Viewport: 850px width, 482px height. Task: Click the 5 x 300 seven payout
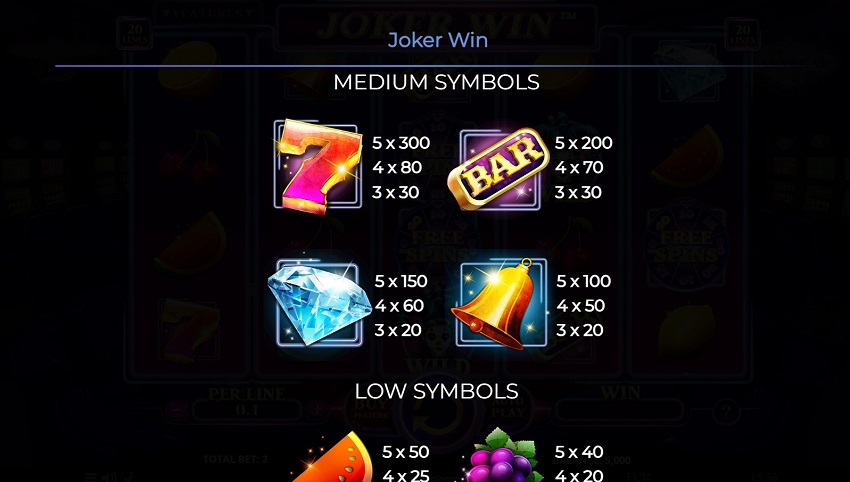coord(401,143)
